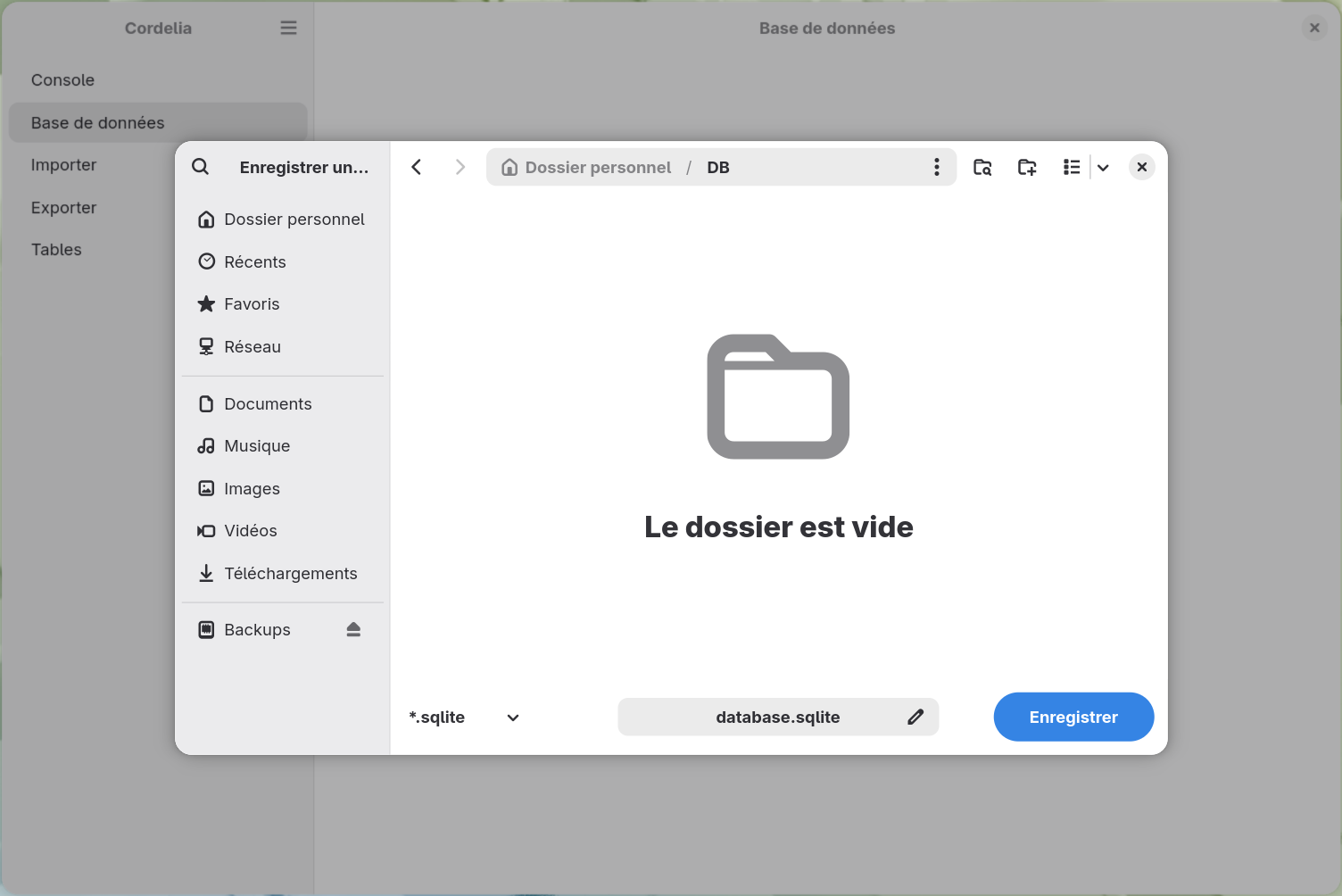Click the pencil edit icon in filename field
The image size is (1342, 896).
[915, 717]
